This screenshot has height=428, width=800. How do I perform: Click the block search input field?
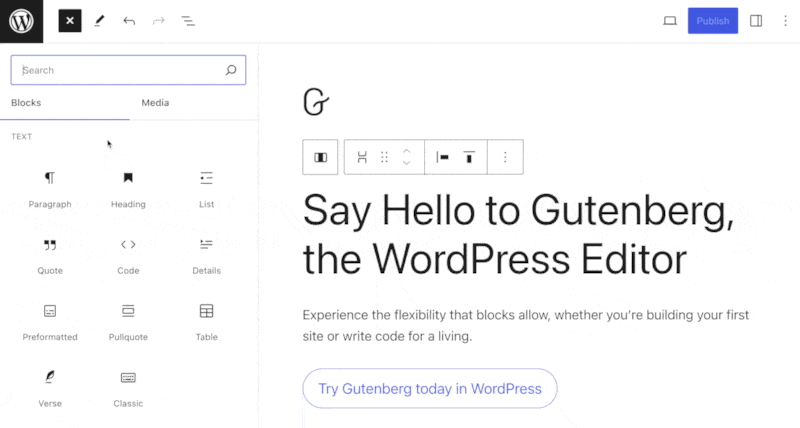point(120,70)
